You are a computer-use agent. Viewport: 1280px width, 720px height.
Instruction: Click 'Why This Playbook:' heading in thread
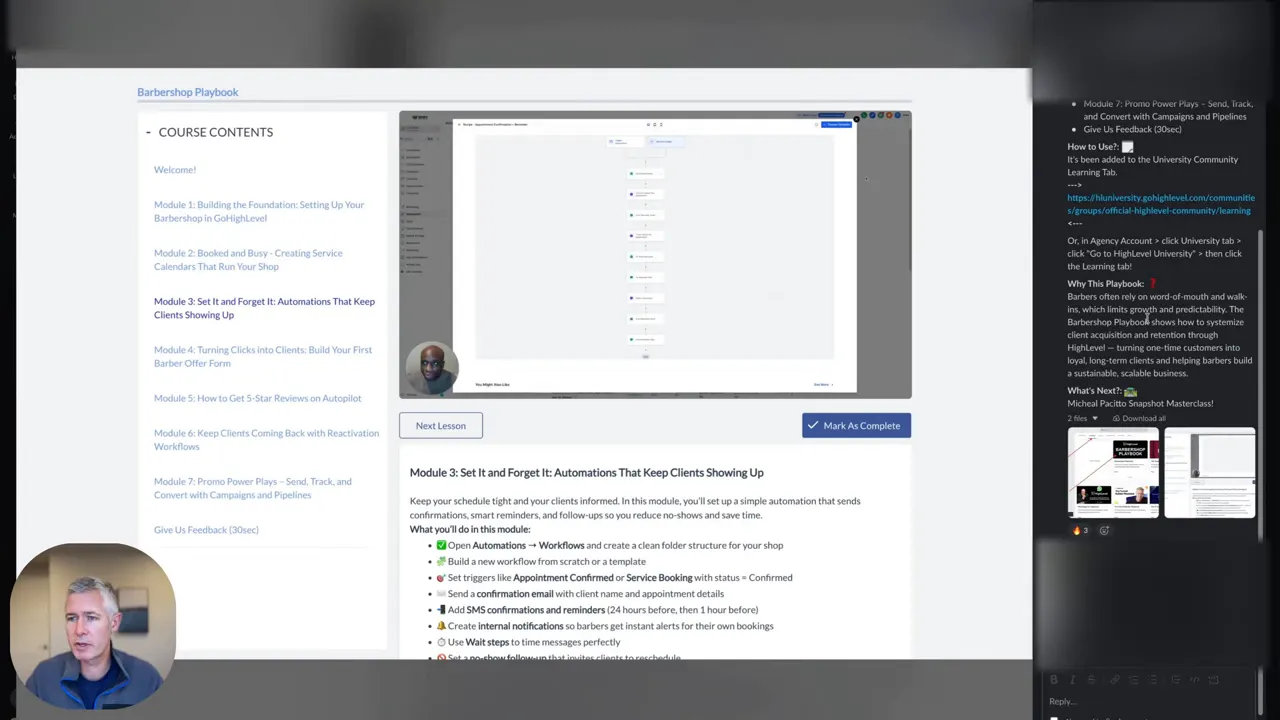[1105, 284]
